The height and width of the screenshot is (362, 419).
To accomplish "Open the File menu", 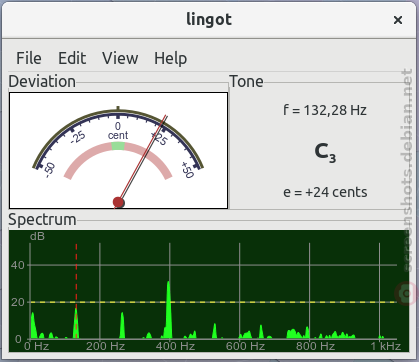I will pyautogui.click(x=29, y=58).
